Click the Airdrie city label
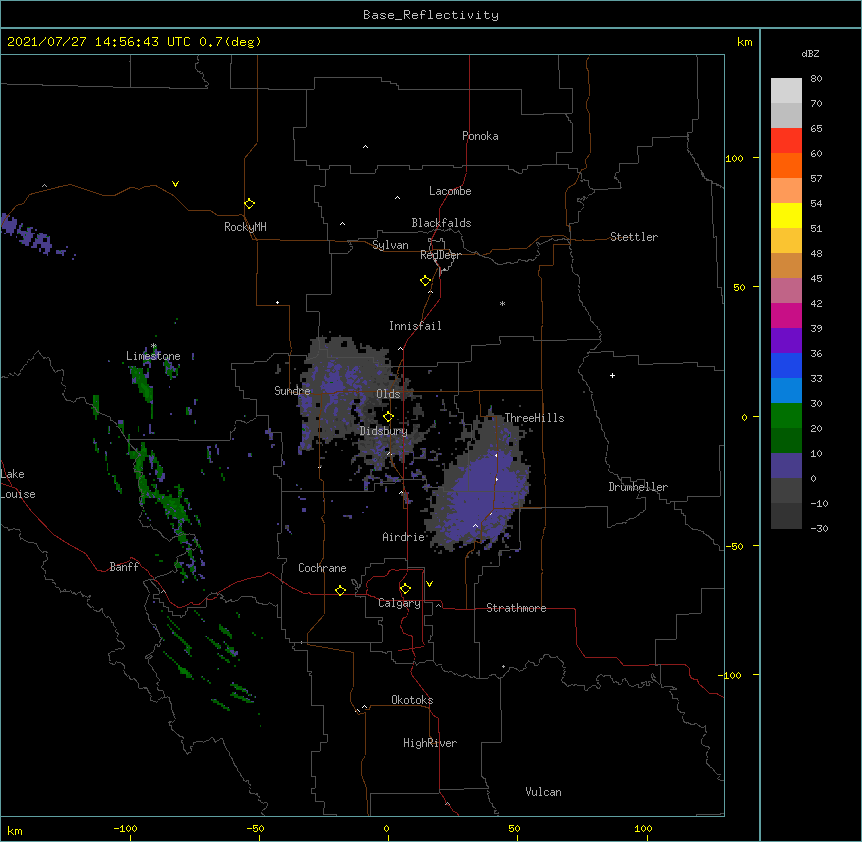This screenshot has height=842, width=862. pos(403,537)
